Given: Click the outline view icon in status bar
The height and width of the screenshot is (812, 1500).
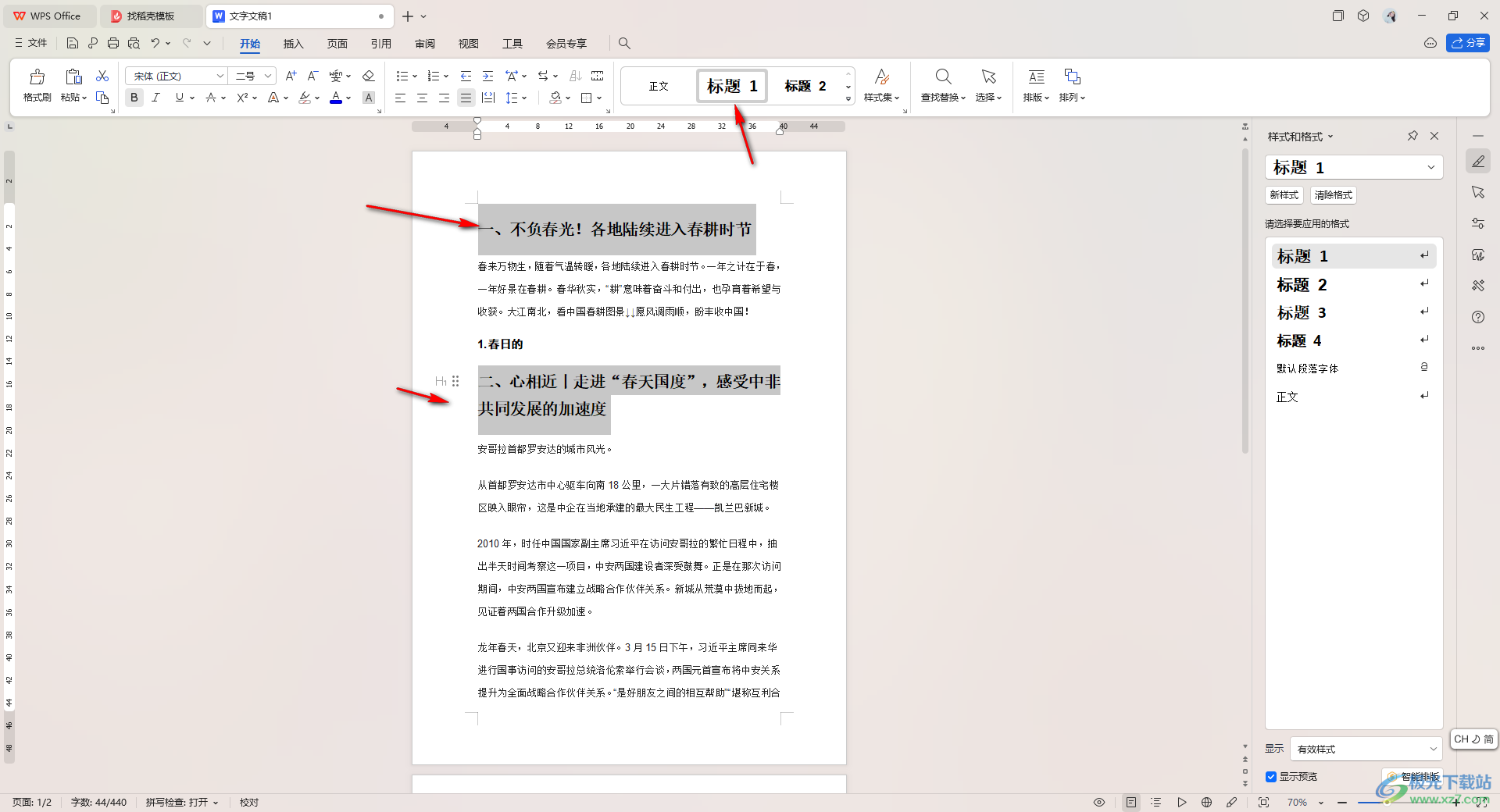Looking at the screenshot, I should click(x=1156, y=802).
